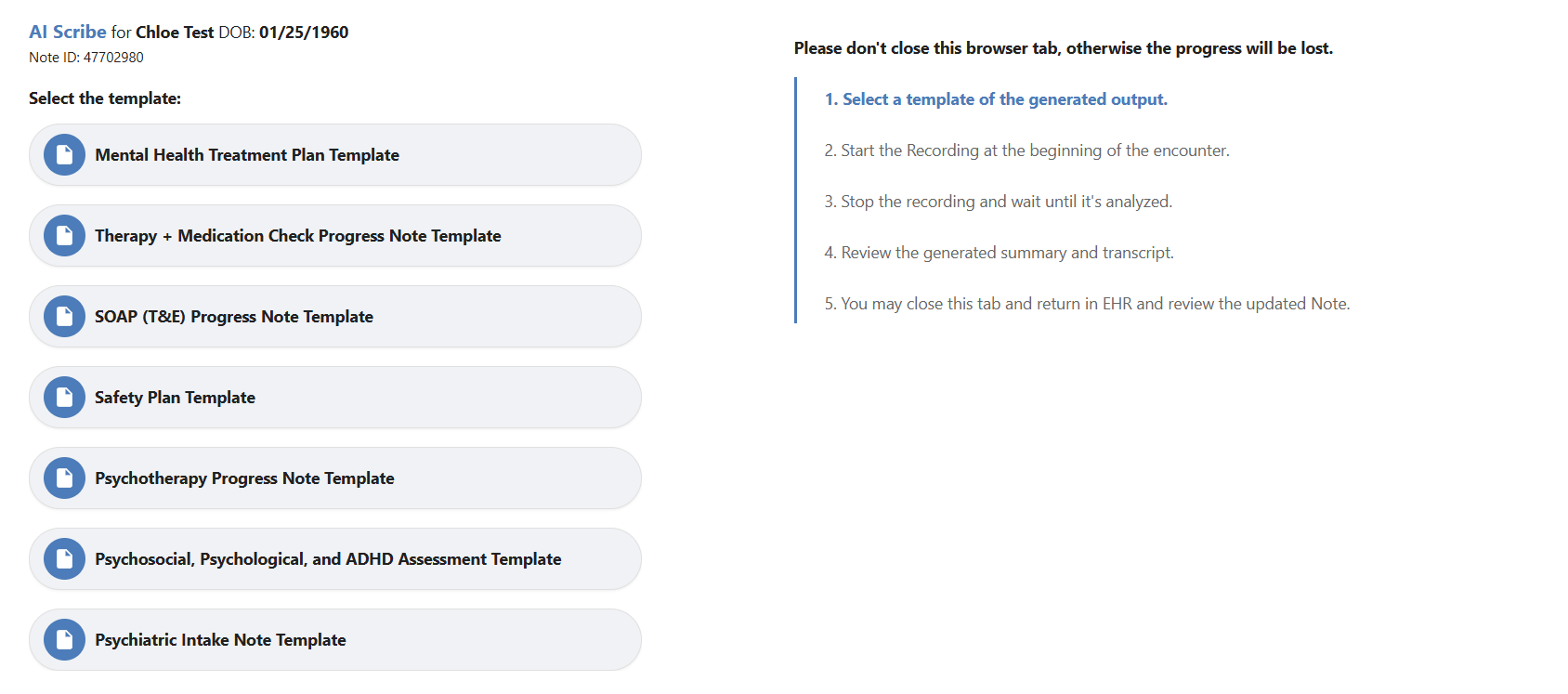Click step 2 Start the Recording instruction

coord(1026,151)
